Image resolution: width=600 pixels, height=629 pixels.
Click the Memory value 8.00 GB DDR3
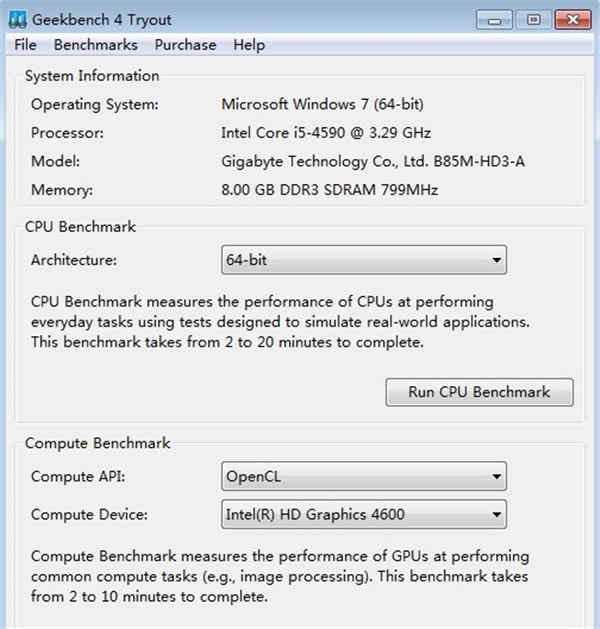329,190
